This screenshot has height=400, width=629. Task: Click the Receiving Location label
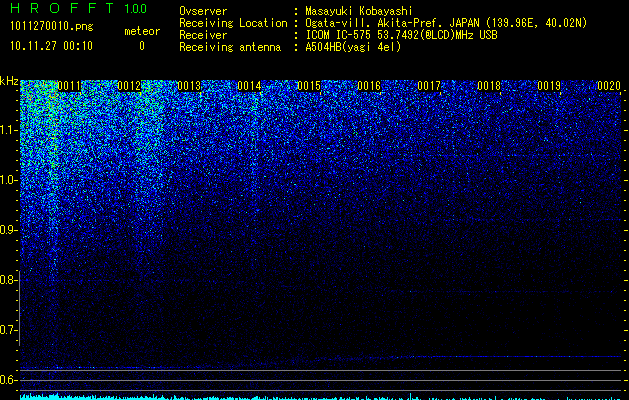233,23
